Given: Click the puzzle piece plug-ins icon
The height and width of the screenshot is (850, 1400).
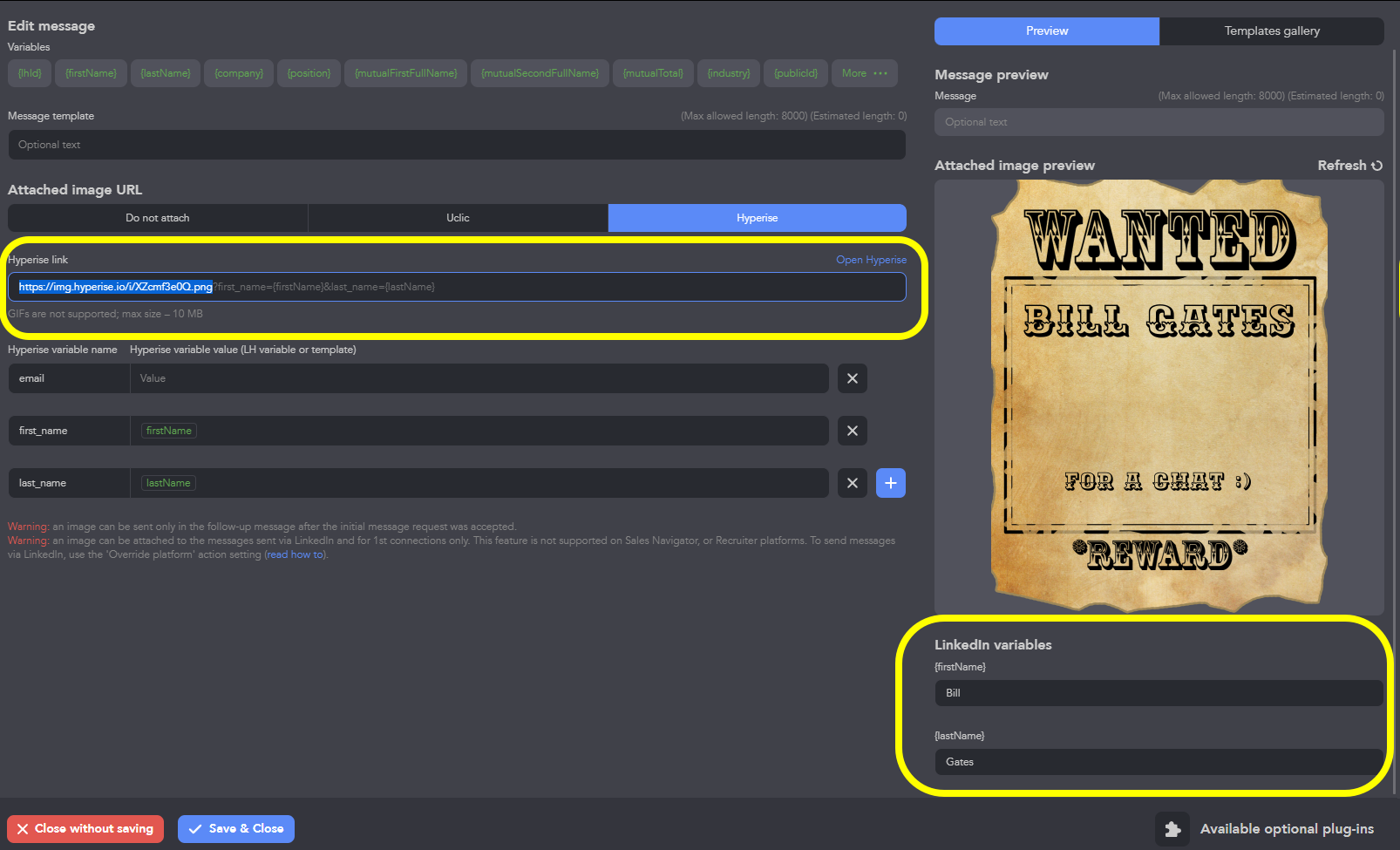Looking at the screenshot, I should 1172,829.
